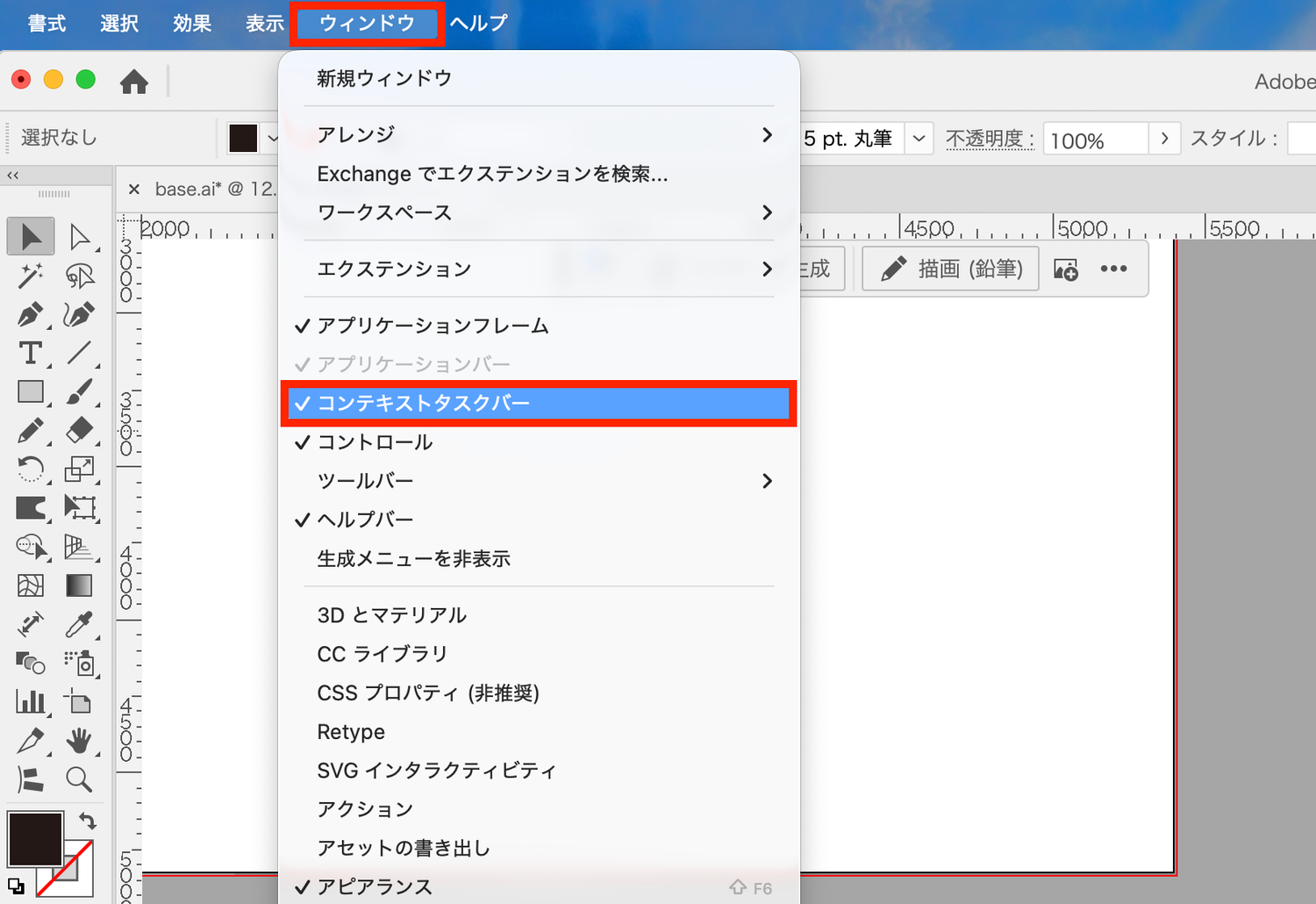Select the Type tool
Image resolution: width=1316 pixels, height=904 pixels.
[x=31, y=353]
